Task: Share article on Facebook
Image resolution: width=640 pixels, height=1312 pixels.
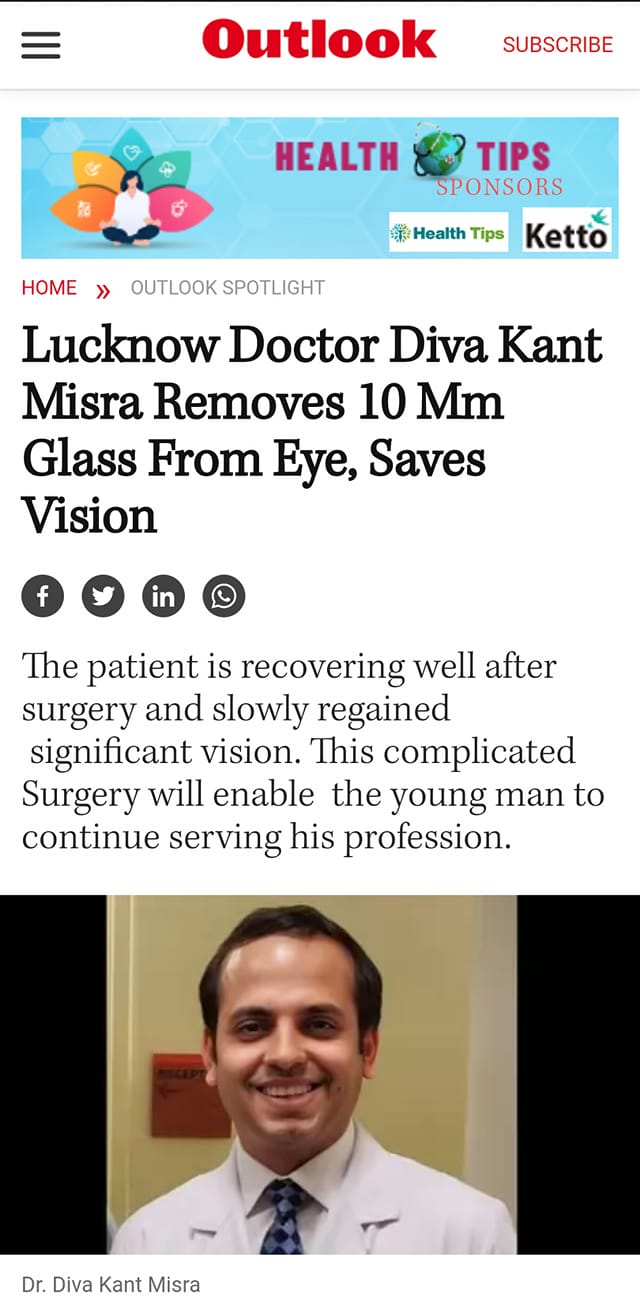Action: pyautogui.click(x=43, y=597)
